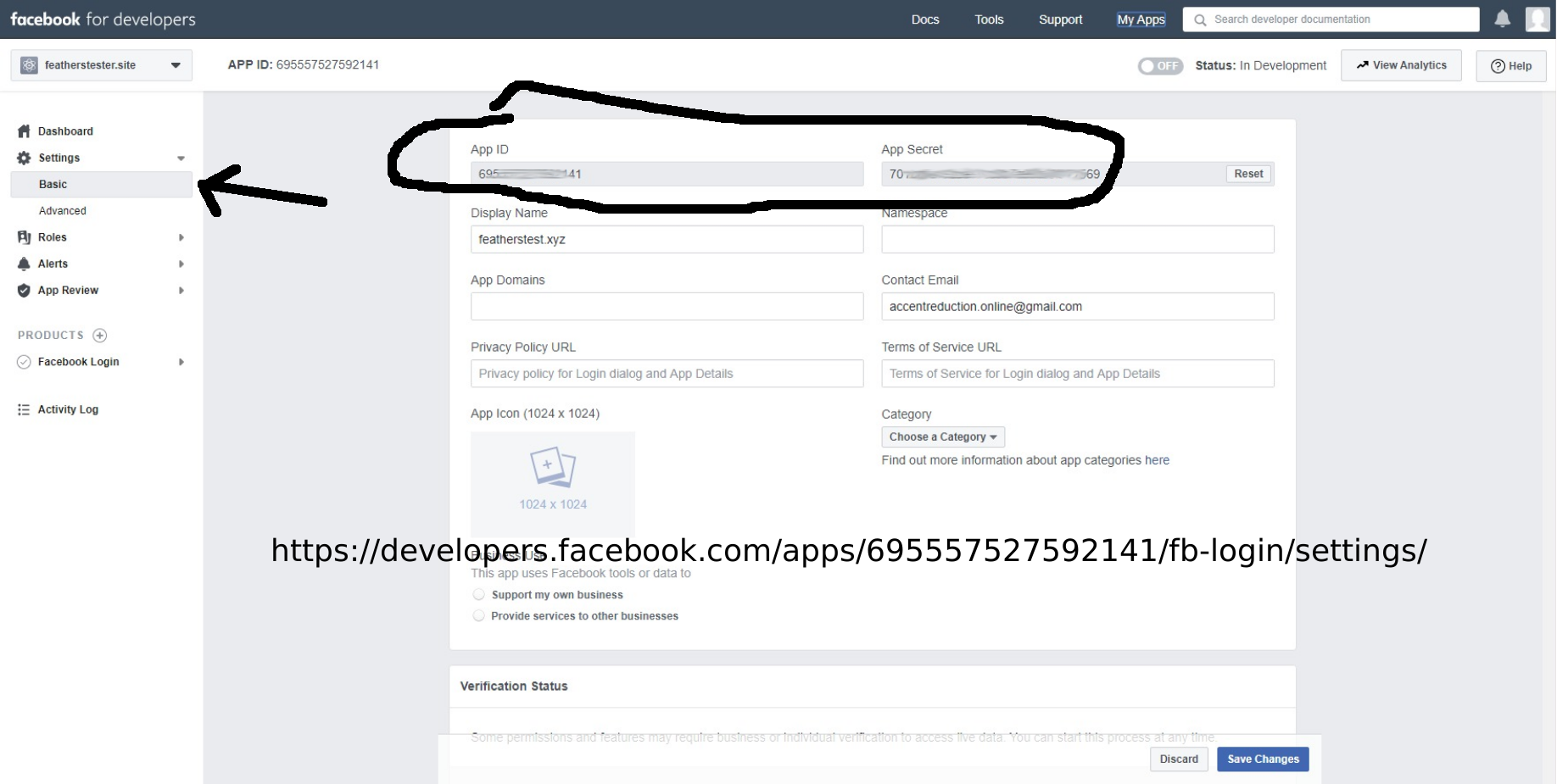Click the Display Name field
1557x784 pixels.
click(667, 239)
